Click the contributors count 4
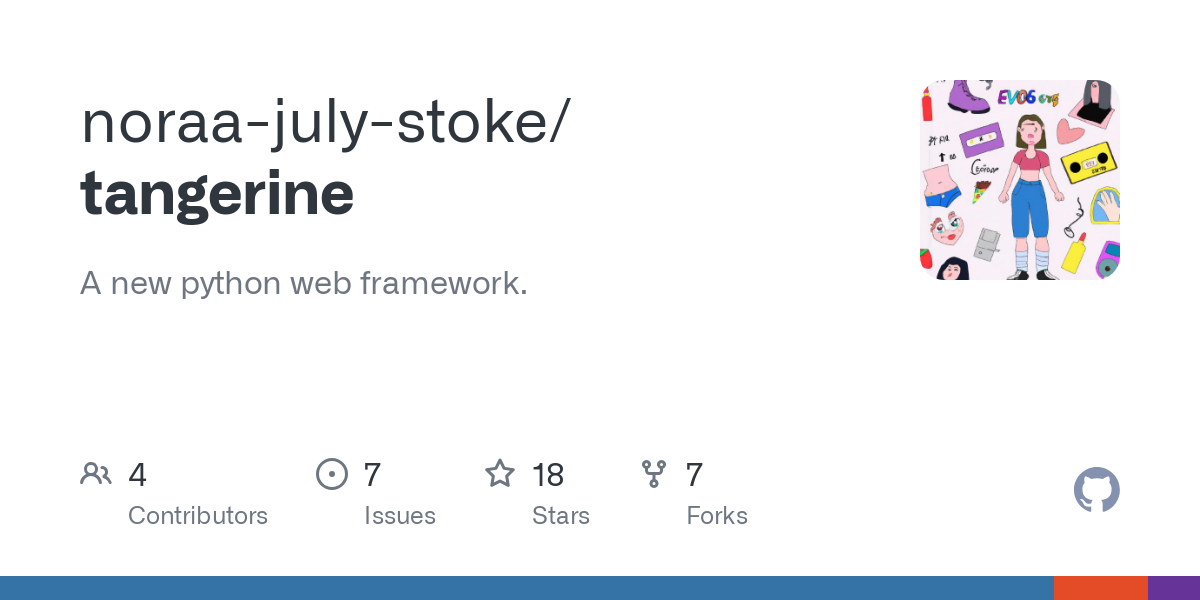The width and height of the screenshot is (1200, 600). 138,475
